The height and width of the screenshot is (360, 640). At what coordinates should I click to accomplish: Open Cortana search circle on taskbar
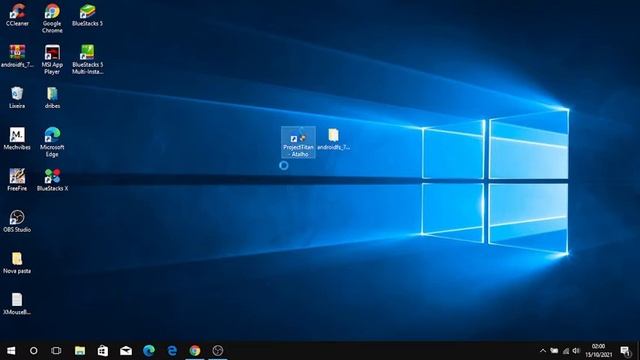click(x=33, y=351)
